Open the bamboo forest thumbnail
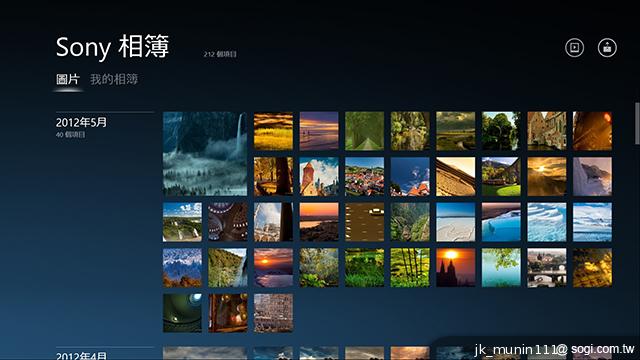Screen dimensions: 640x360 pyautogui.click(x=410, y=268)
